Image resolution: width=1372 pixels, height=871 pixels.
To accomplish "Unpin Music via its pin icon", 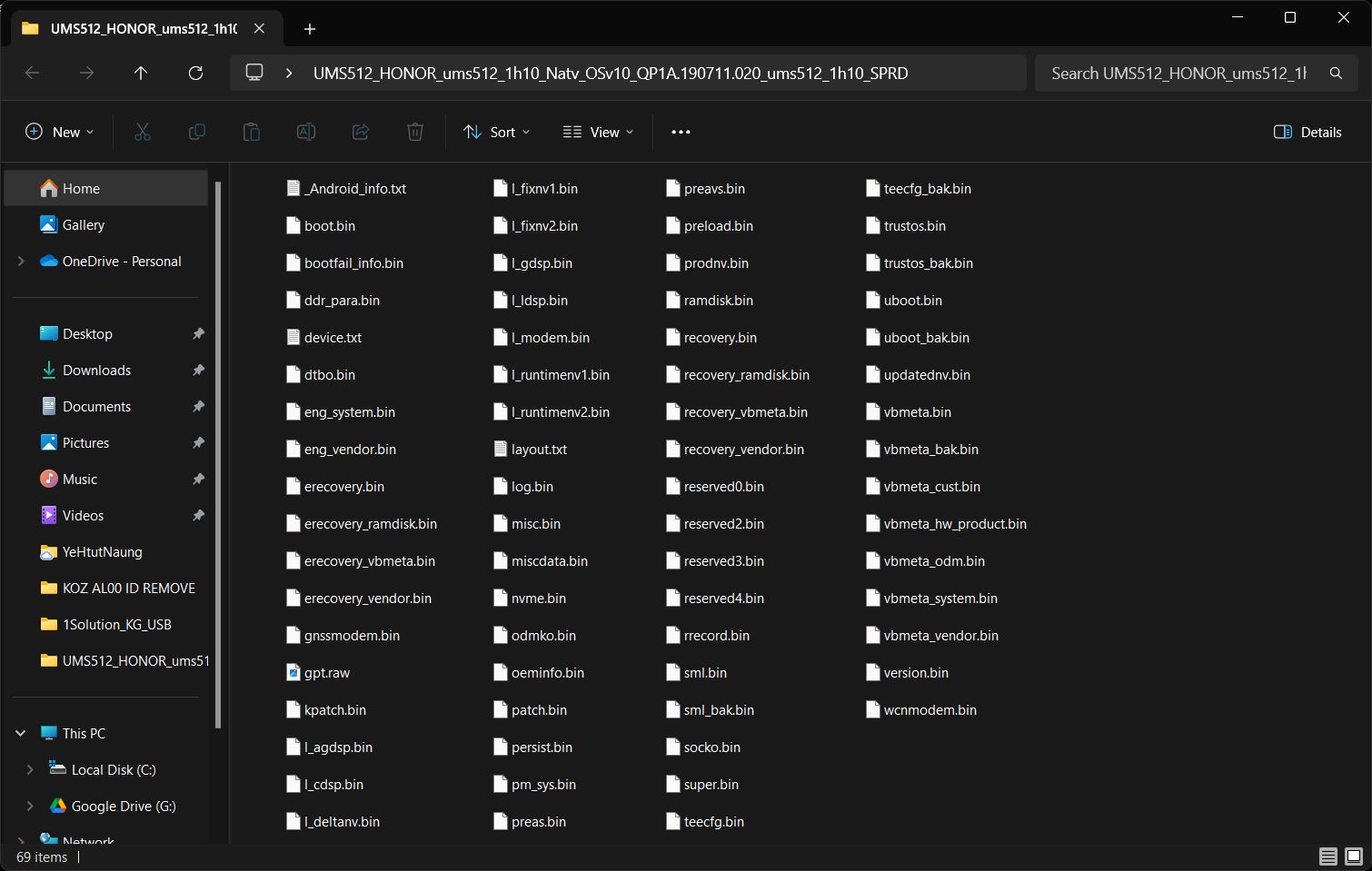I will 198,480.
